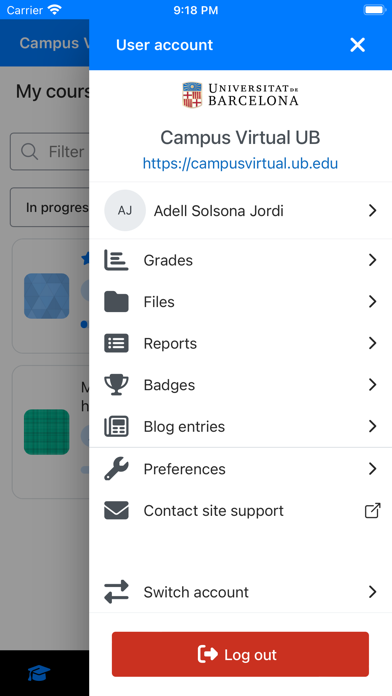Click the Grades bar chart icon
Viewport: 392px width, 696px height.
tap(116, 260)
